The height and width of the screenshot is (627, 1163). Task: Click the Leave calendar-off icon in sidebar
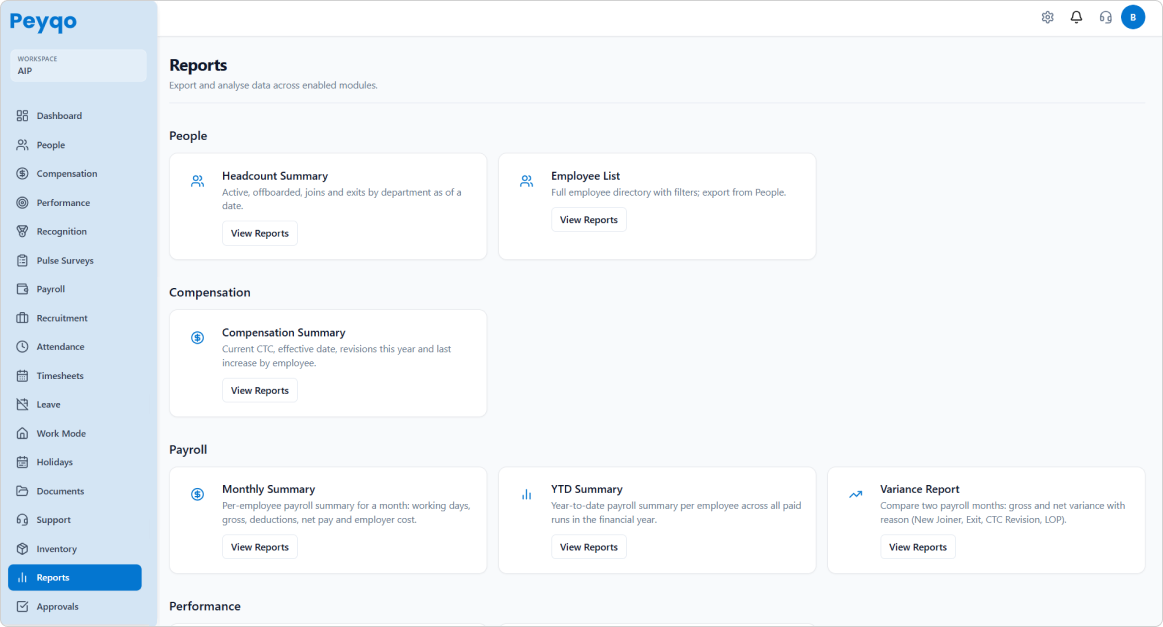(22, 404)
